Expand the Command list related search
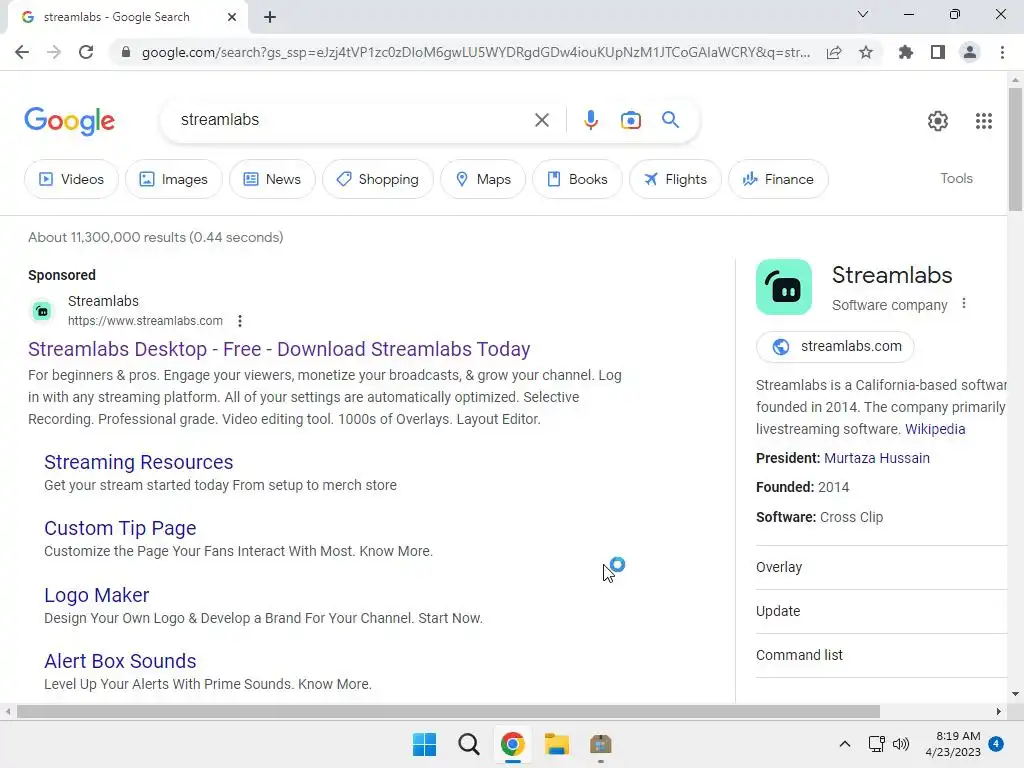The image size is (1024, 768). click(882, 655)
